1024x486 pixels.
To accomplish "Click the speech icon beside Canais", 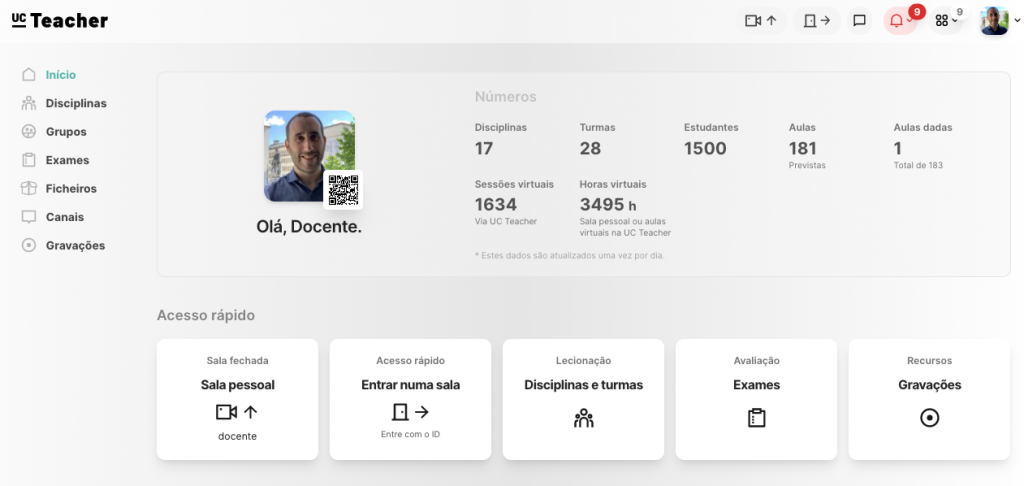I will coord(29,217).
